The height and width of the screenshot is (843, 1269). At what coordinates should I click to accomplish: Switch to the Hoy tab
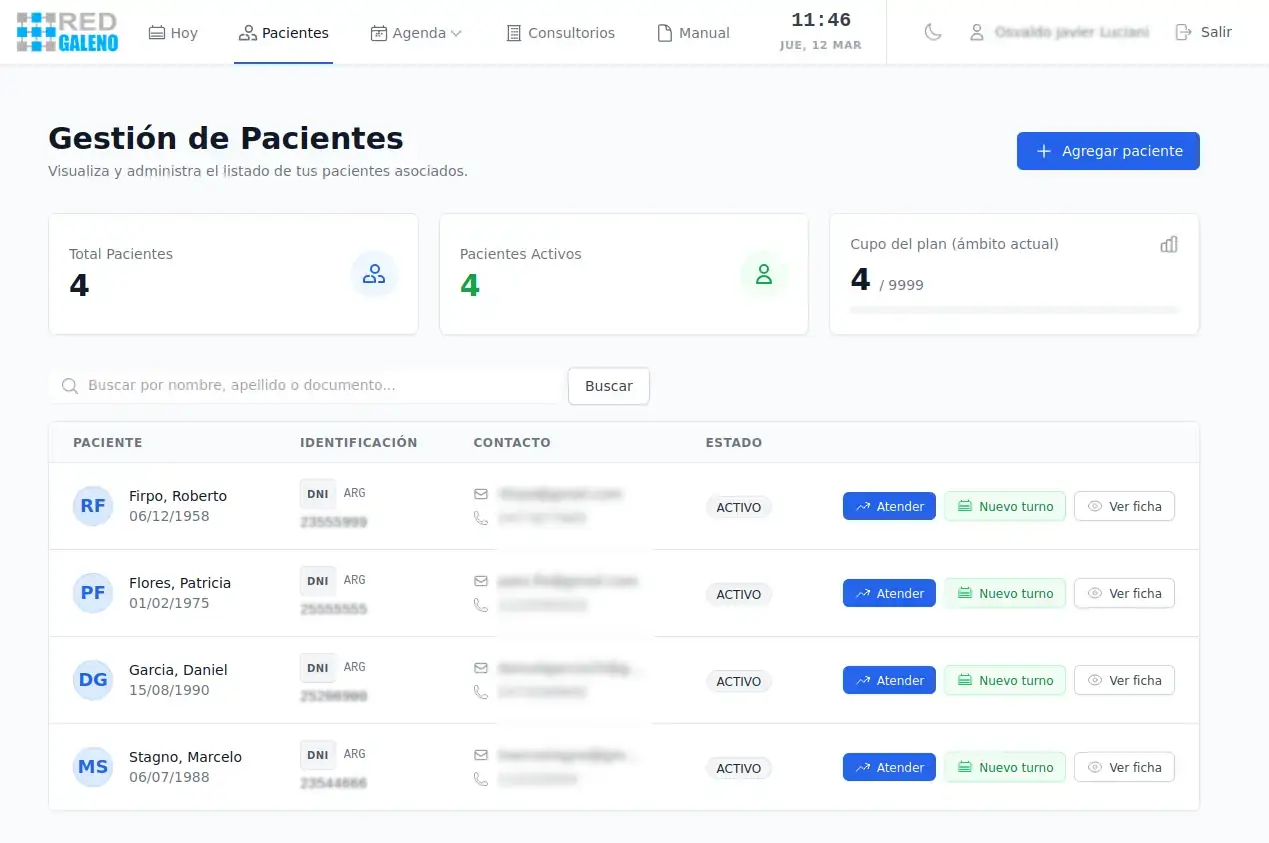click(172, 32)
